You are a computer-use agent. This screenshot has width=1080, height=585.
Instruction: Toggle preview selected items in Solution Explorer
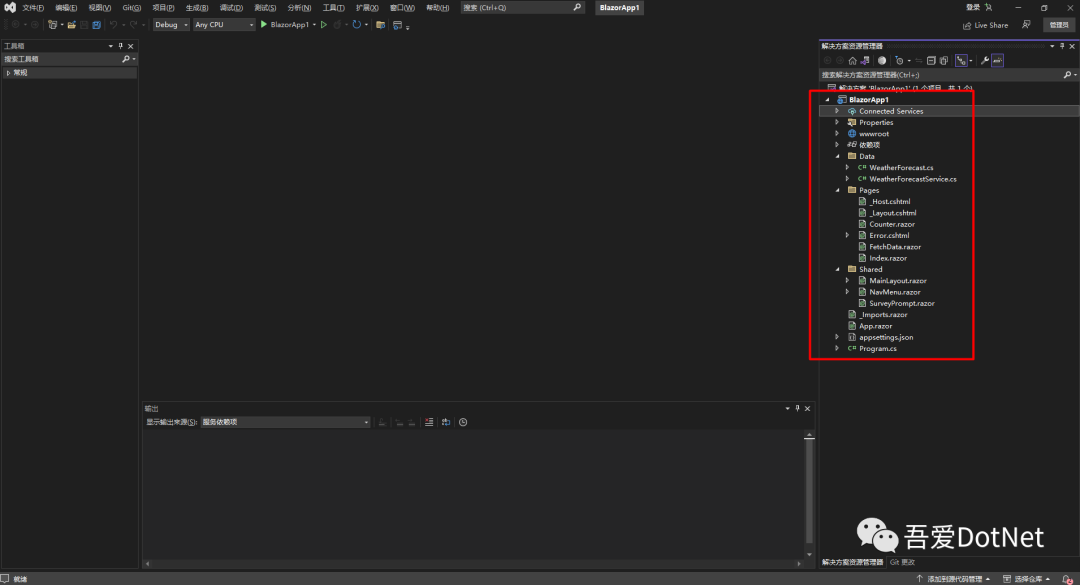(x=997, y=61)
